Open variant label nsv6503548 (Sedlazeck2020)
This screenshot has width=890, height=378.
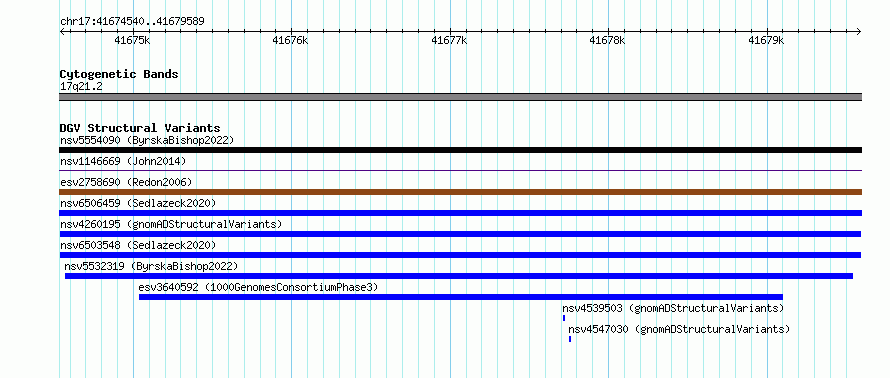(138, 245)
